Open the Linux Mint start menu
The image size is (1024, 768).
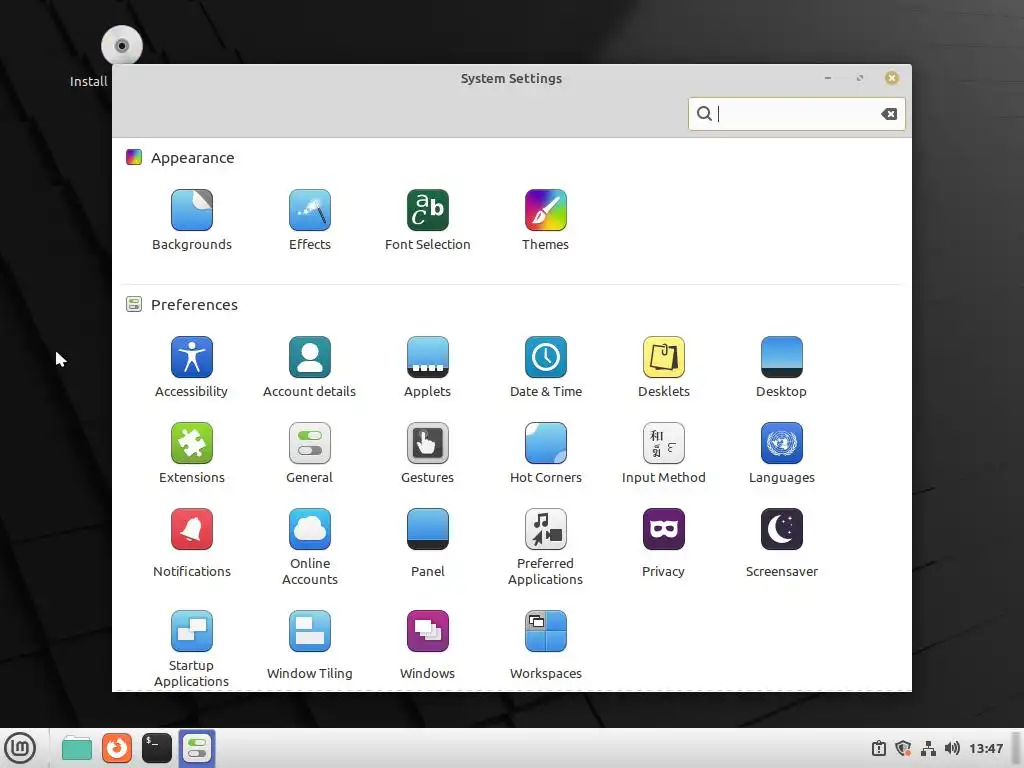(20, 748)
